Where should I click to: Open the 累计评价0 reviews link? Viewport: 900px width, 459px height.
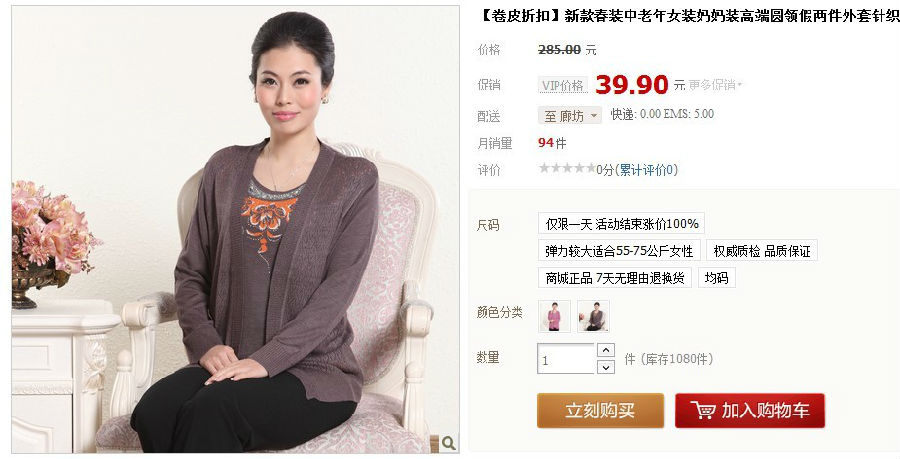(646, 170)
